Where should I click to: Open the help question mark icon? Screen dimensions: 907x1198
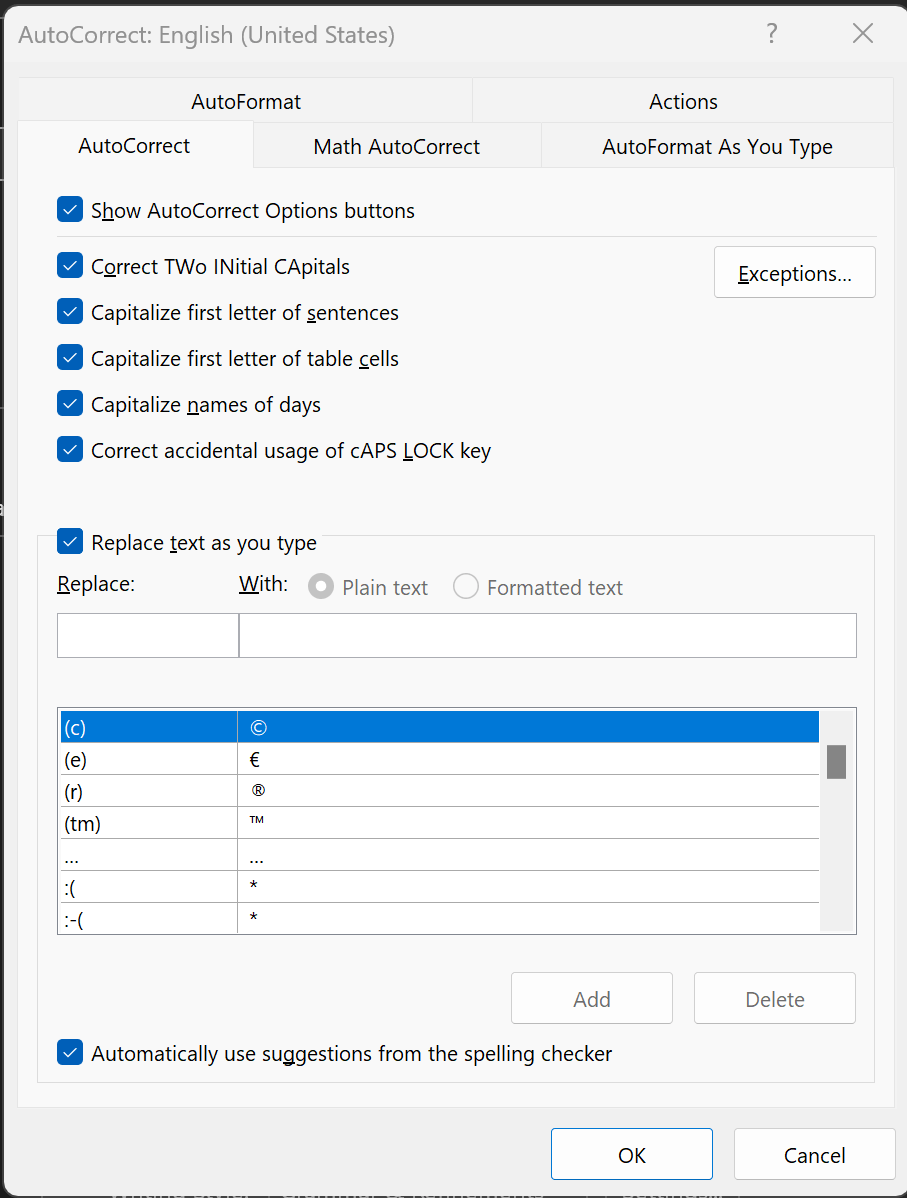click(x=772, y=34)
